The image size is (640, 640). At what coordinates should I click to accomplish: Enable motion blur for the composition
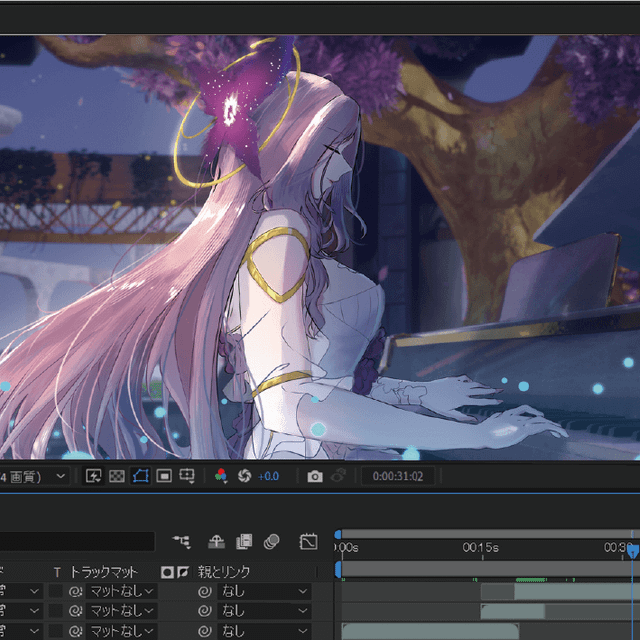pyautogui.click(x=271, y=542)
